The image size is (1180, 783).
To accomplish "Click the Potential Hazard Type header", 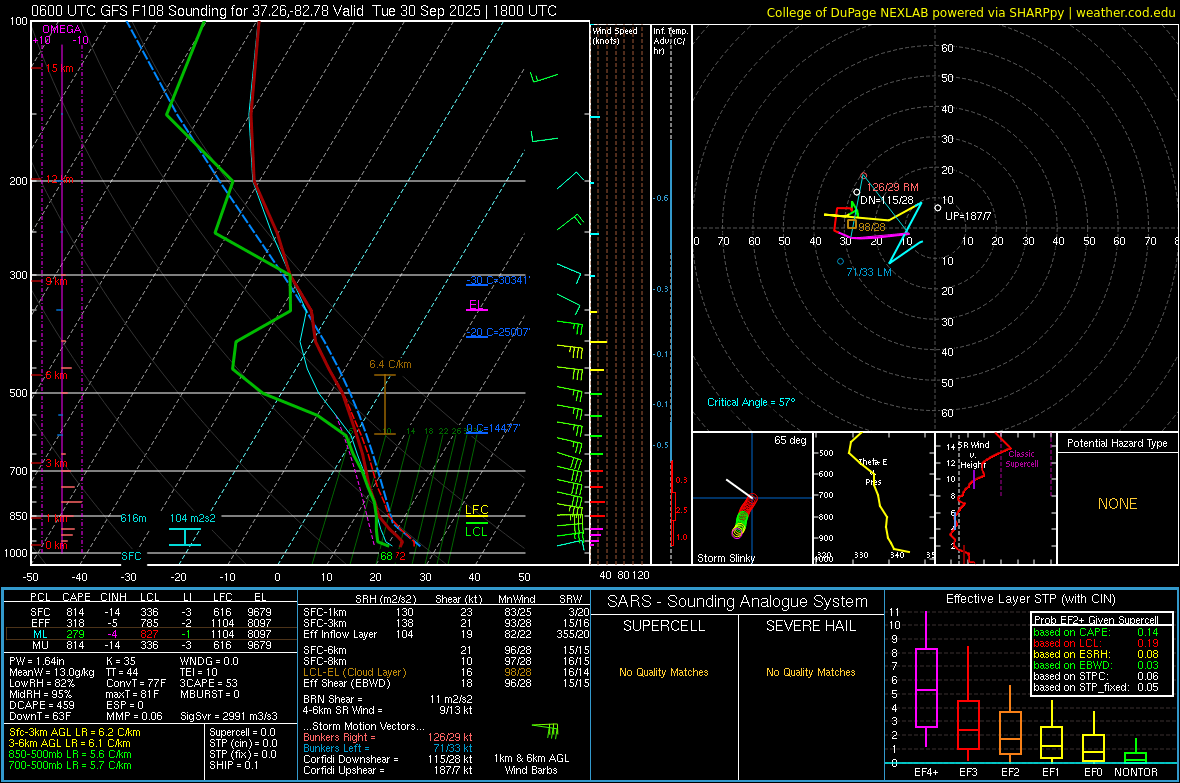I will (1117, 443).
